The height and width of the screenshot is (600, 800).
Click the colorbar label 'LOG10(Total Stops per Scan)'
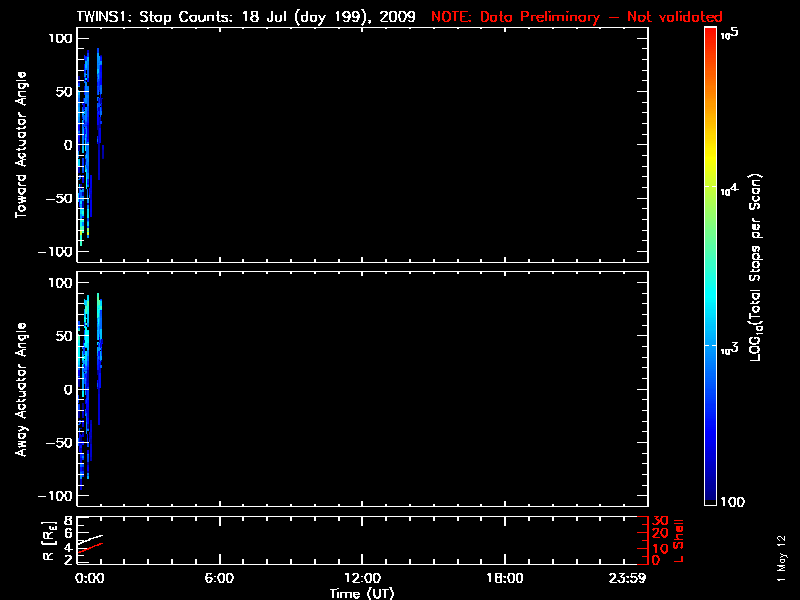[x=755, y=267]
